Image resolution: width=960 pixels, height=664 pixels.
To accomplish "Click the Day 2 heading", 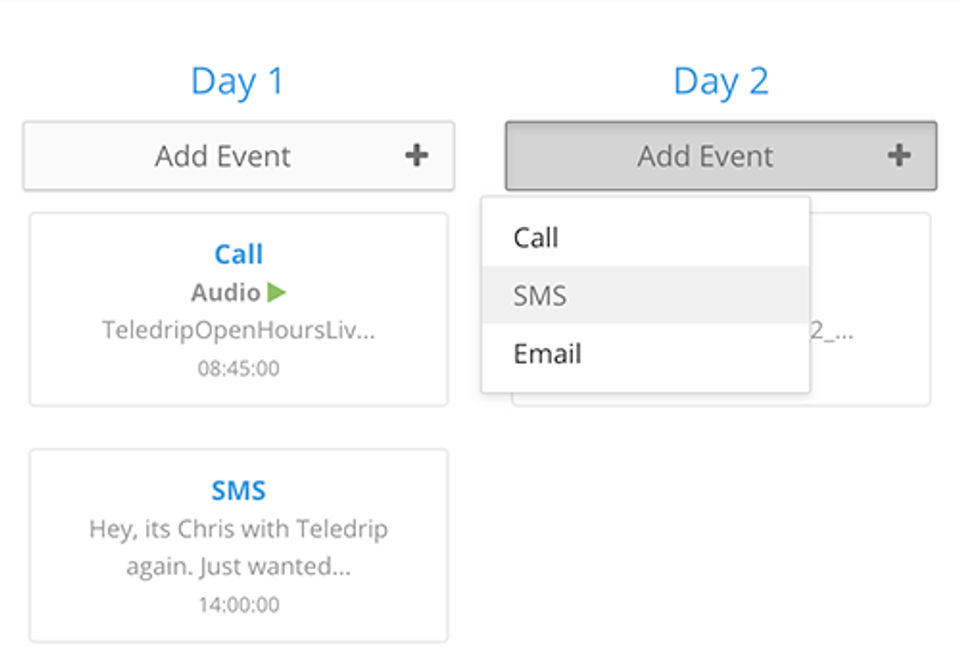I will 721,81.
